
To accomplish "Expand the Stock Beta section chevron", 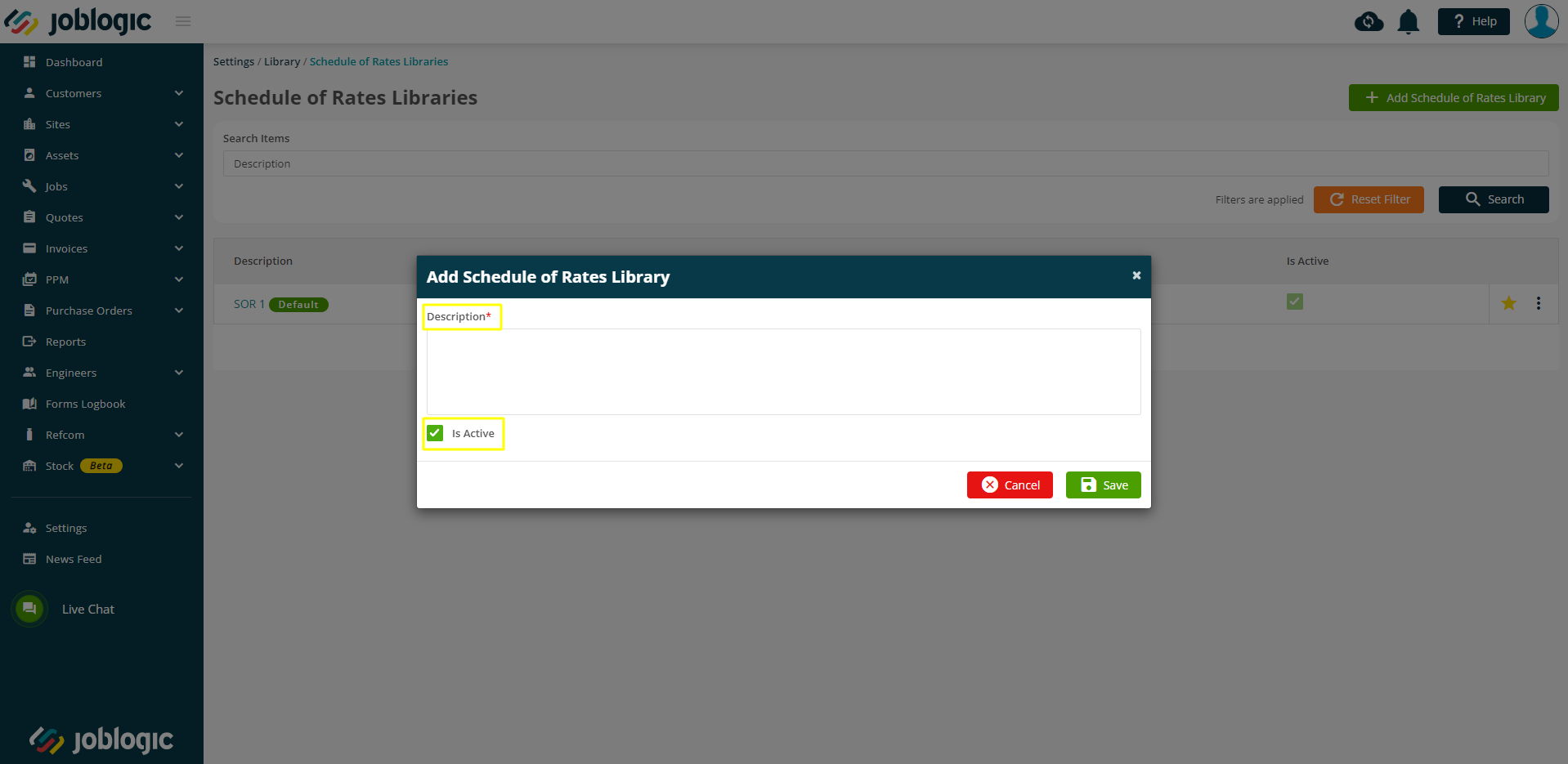I will click(179, 466).
